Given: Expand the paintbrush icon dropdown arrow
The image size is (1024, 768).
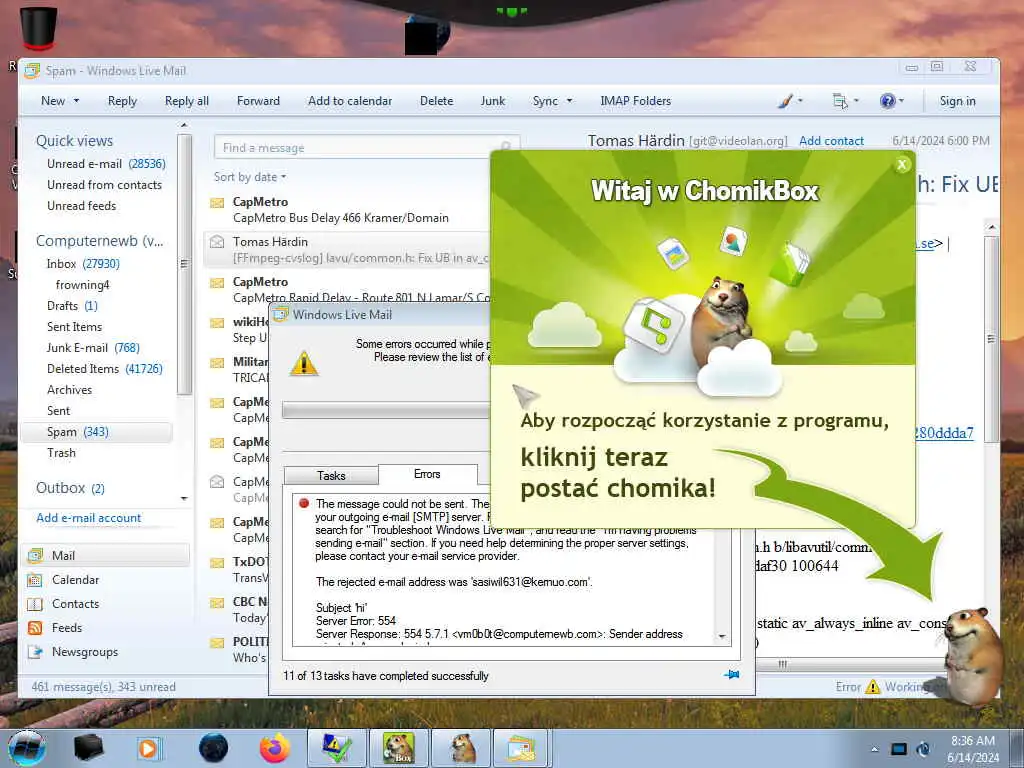Looking at the screenshot, I should tap(800, 101).
